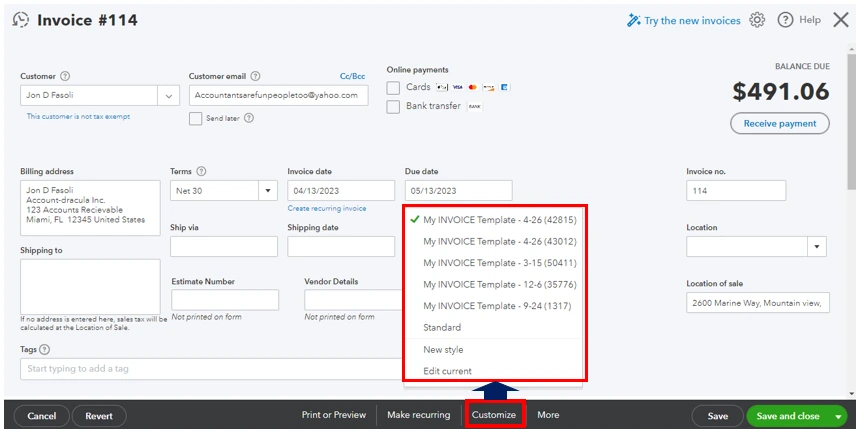Open the Try the new invoices link
Image resolution: width=864 pixels, height=434 pixels.
(x=693, y=20)
